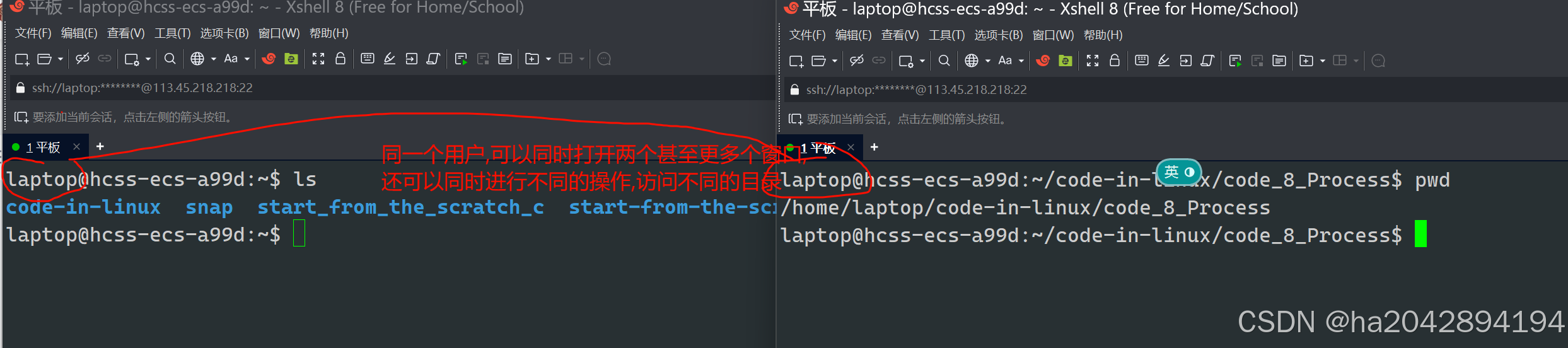Open the keyboard icon in the right window toolbar
The height and width of the screenshot is (348, 1568).
click(1142, 61)
